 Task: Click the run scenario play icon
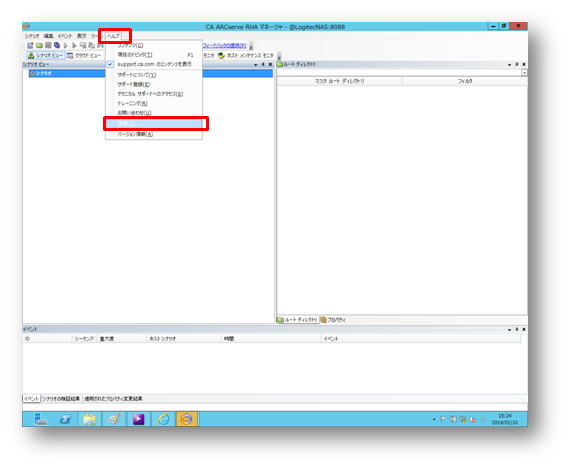65,45
